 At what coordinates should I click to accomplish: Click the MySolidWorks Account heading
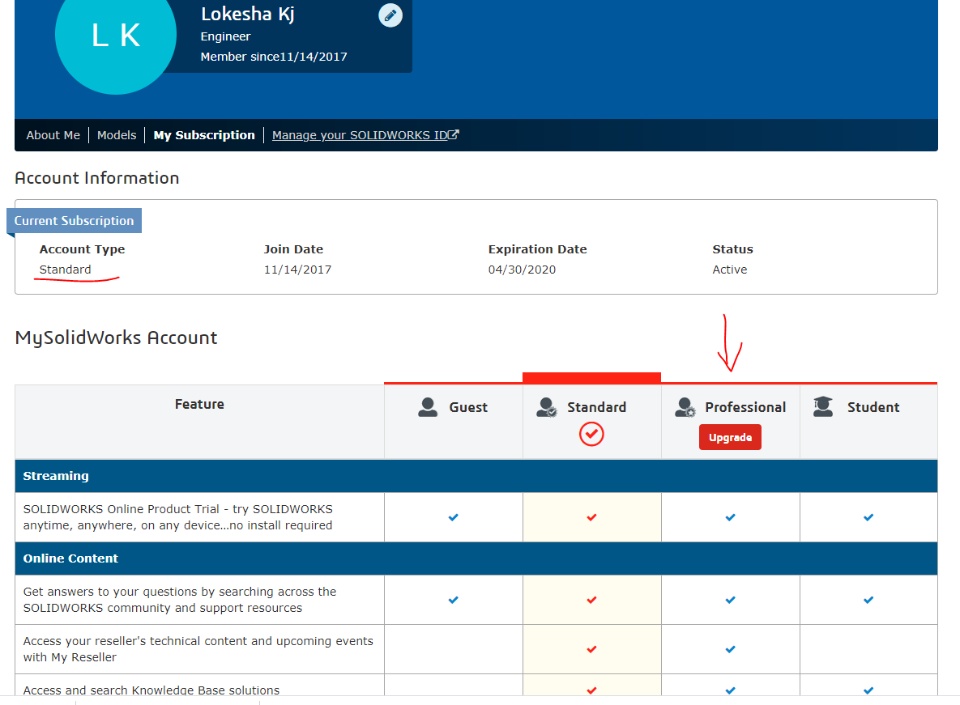(x=116, y=338)
